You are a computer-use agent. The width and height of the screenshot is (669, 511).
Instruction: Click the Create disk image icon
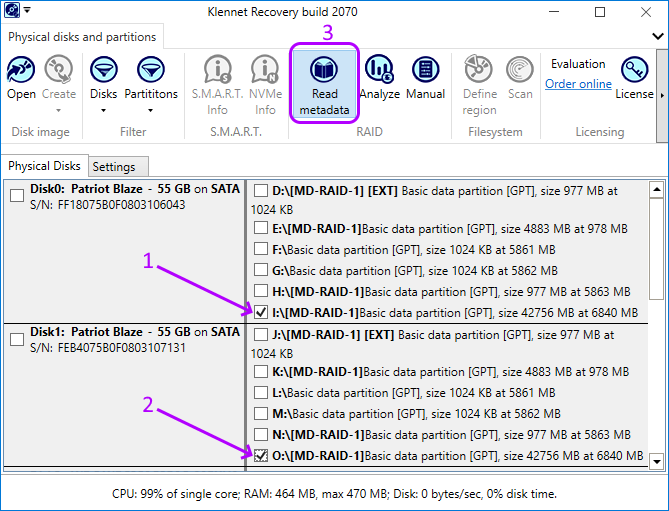[x=59, y=70]
